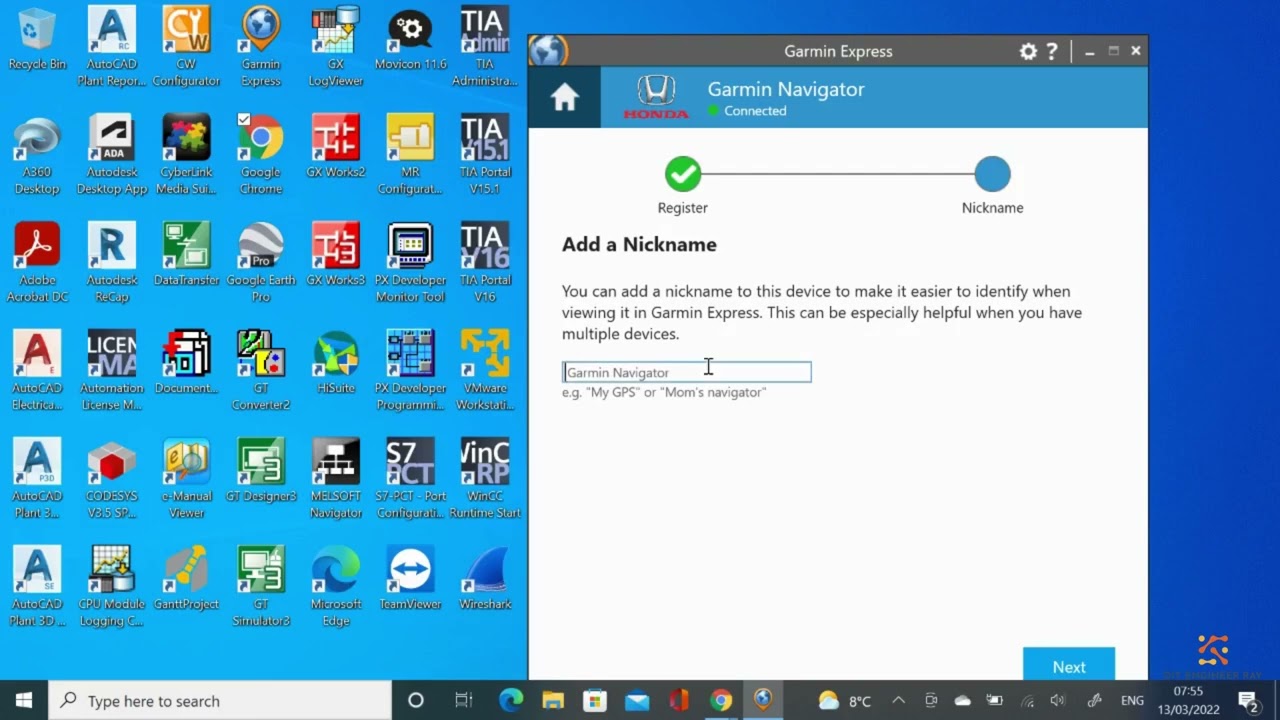Open File Explorer from taskbar
The image size is (1280, 720).
(x=553, y=700)
